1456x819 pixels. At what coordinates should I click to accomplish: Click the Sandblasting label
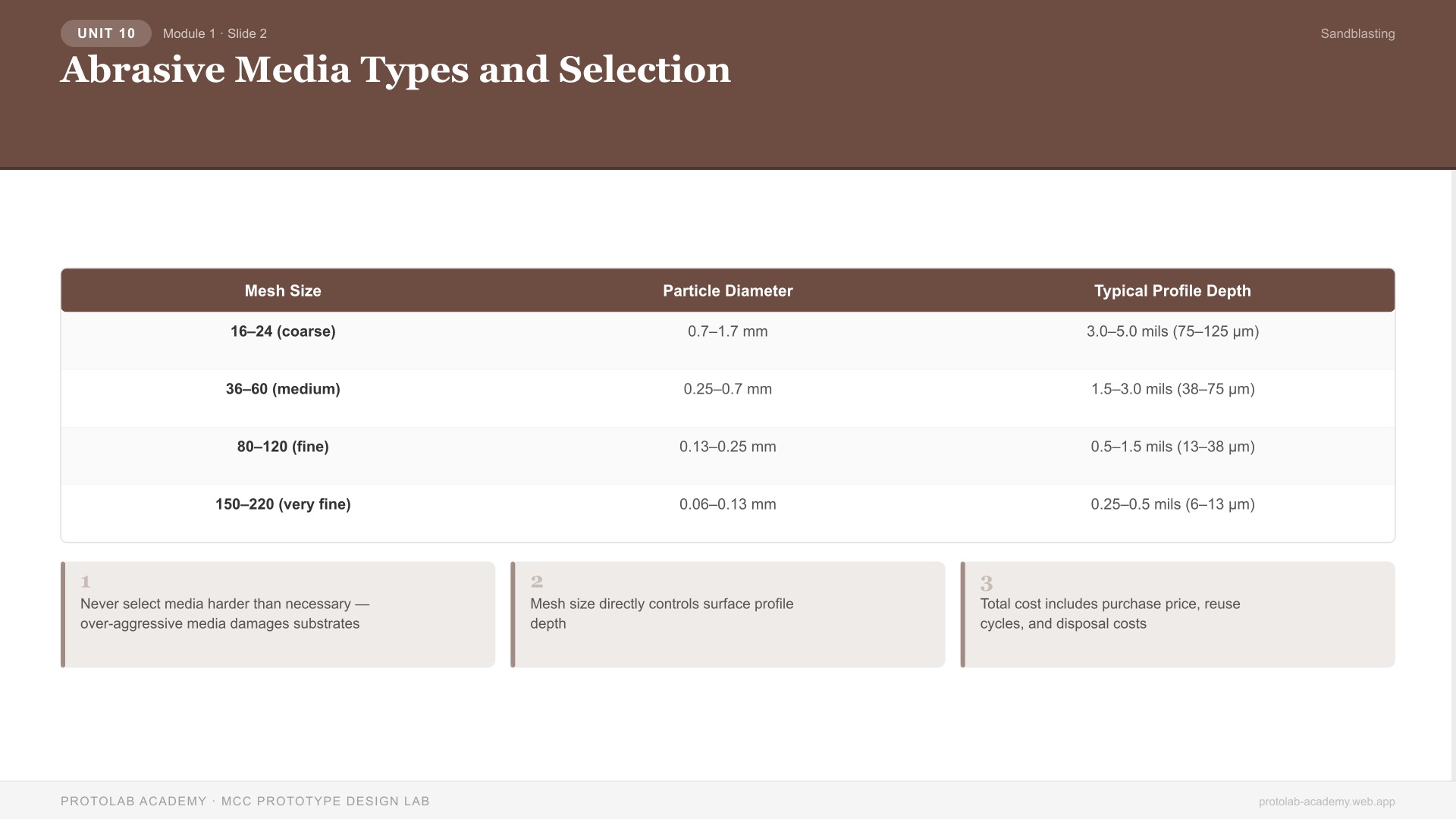[1357, 33]
